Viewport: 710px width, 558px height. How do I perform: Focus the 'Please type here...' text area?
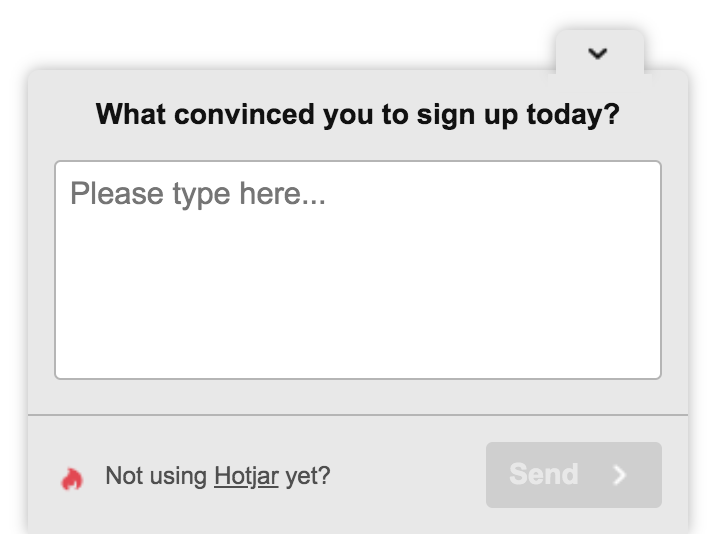pos(358,270)
